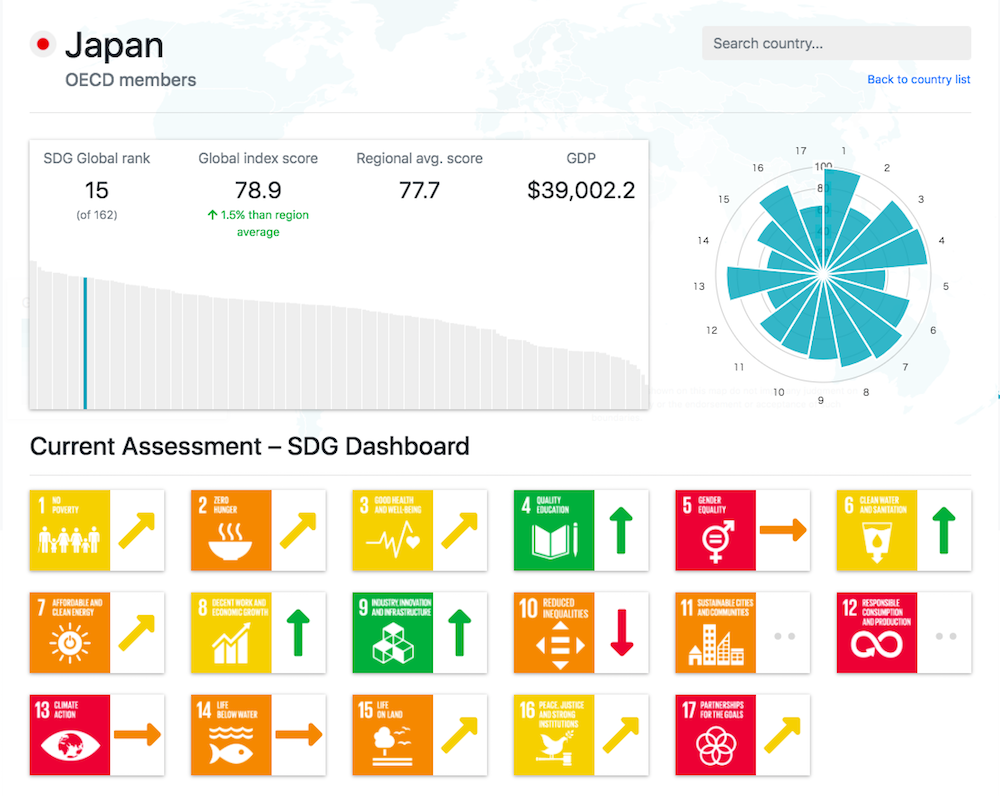This screenshot has height=796, width=1000.
Task: Select the Gender Equality goal 5 icon
Action: pos(716,530)
